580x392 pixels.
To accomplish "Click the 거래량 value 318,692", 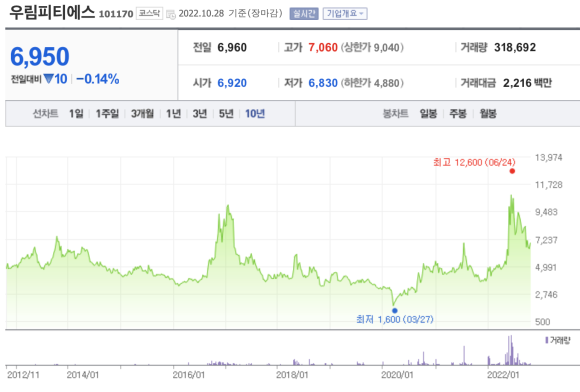I will tap(515, 47).
